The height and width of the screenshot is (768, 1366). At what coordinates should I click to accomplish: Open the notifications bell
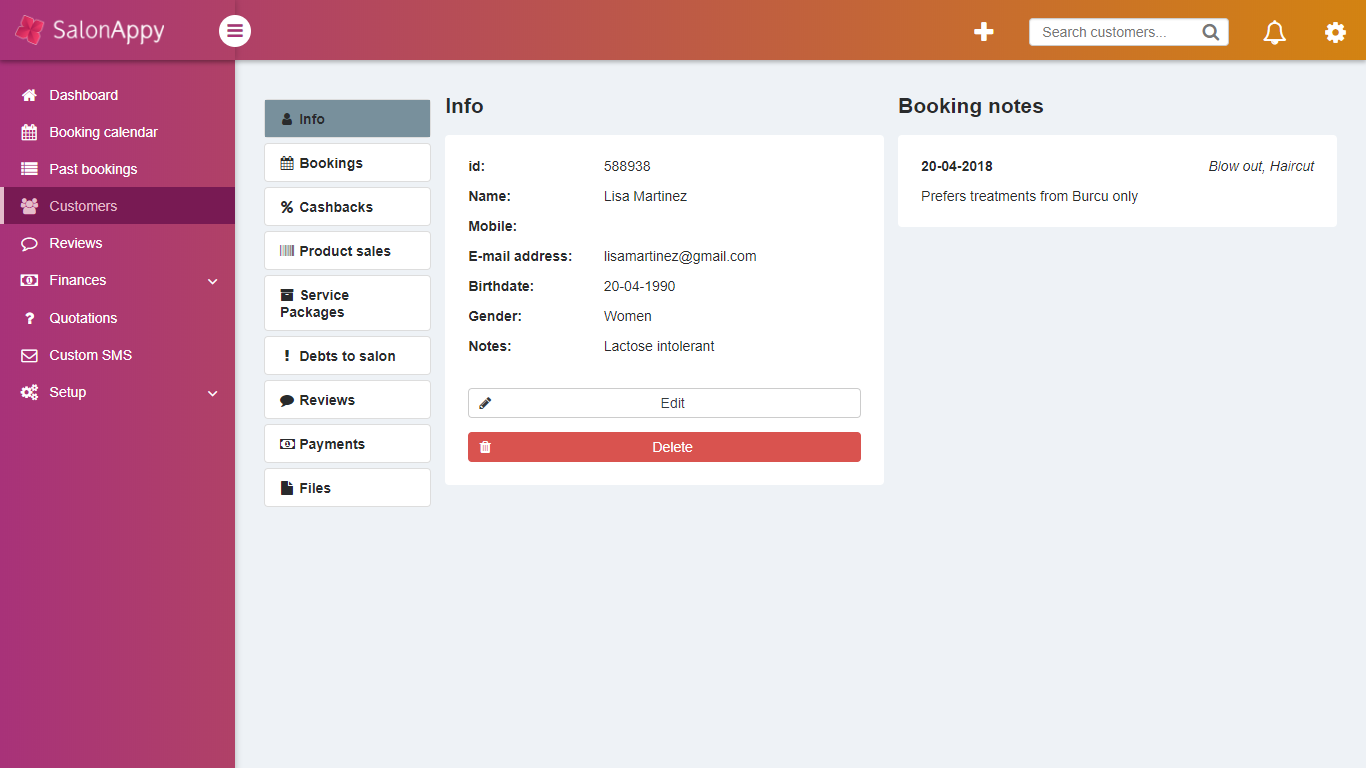pyautogui.click(x=1274, y=32)
